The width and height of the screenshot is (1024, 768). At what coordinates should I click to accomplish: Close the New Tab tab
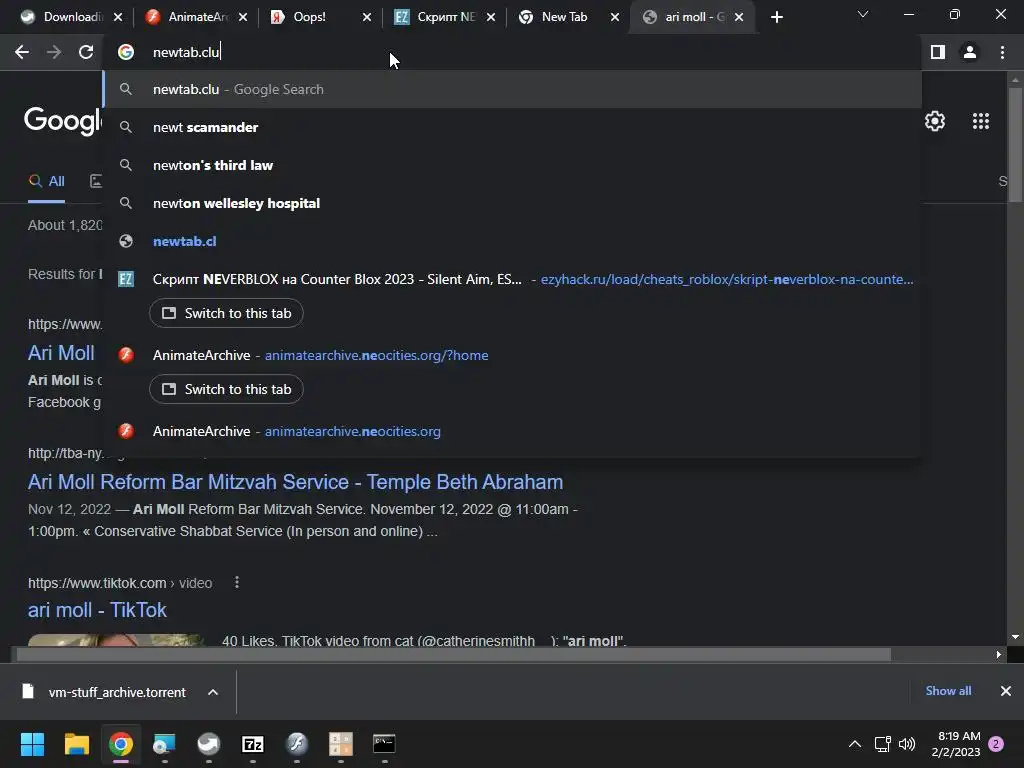click(615, 17)
